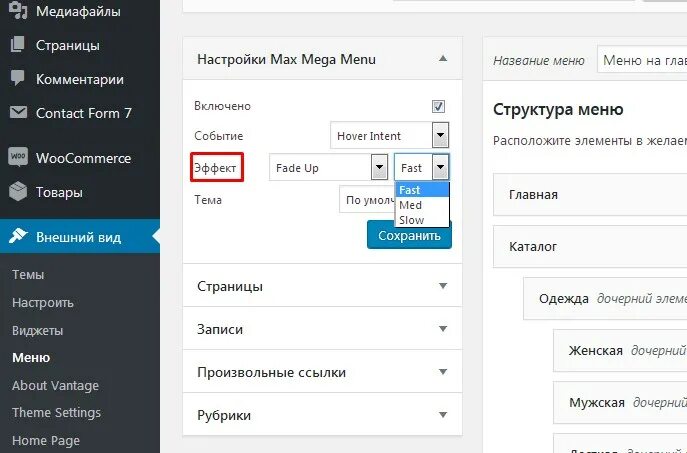Collapse the Настройки Max Mega Menu panel arrow
The width and height of the screenshot is (687, 453).
click(443, 58)
